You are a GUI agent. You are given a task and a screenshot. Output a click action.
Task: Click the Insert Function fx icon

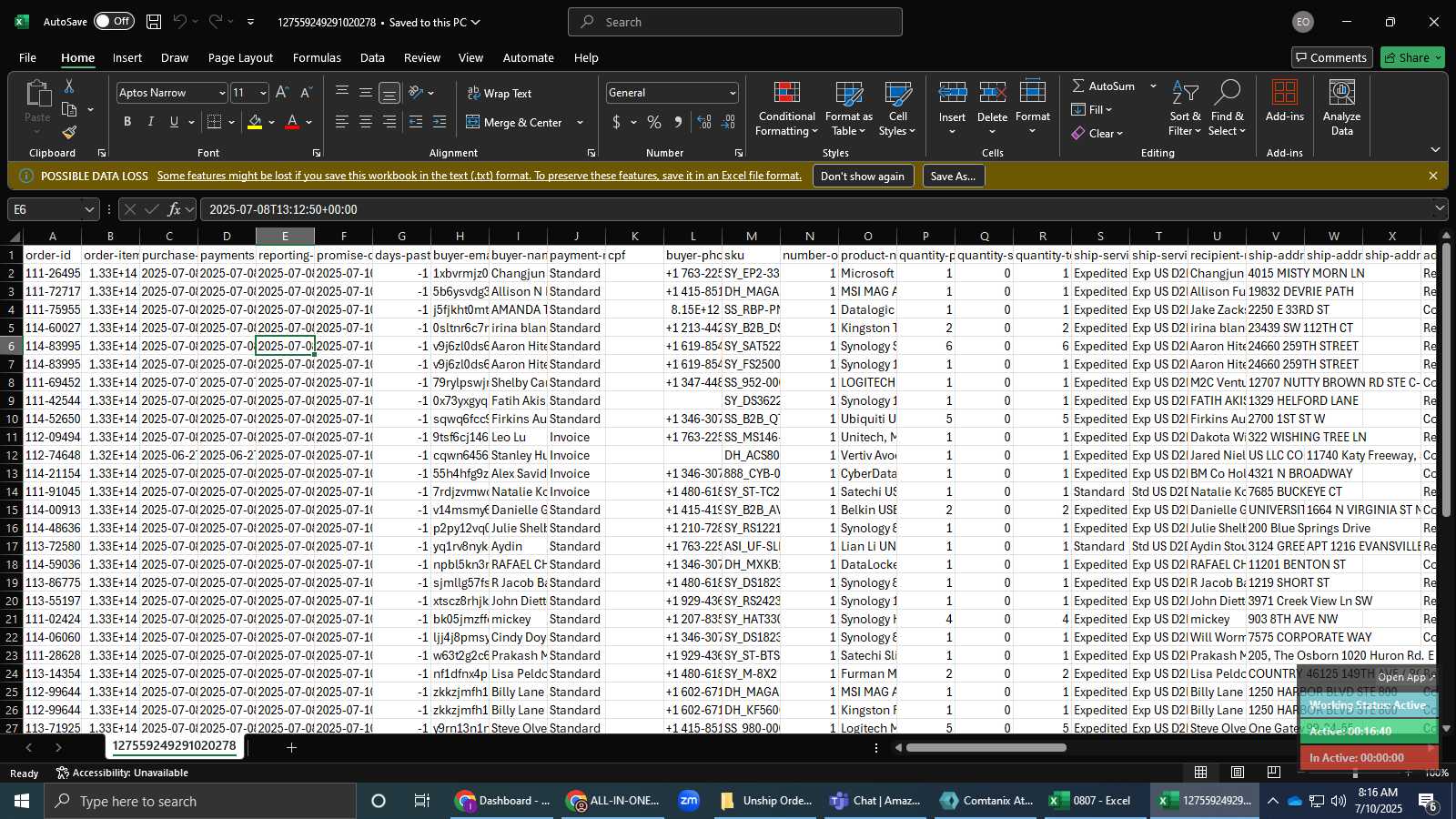[x=175, y=209]
